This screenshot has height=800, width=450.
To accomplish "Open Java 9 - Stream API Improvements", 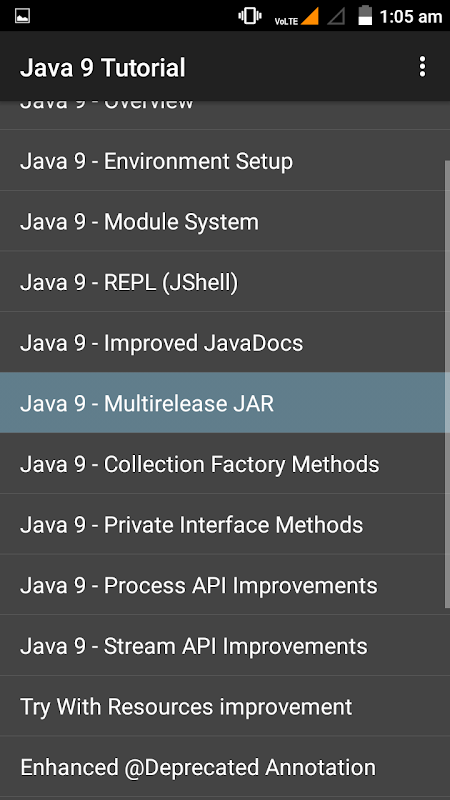I will 225,645.
